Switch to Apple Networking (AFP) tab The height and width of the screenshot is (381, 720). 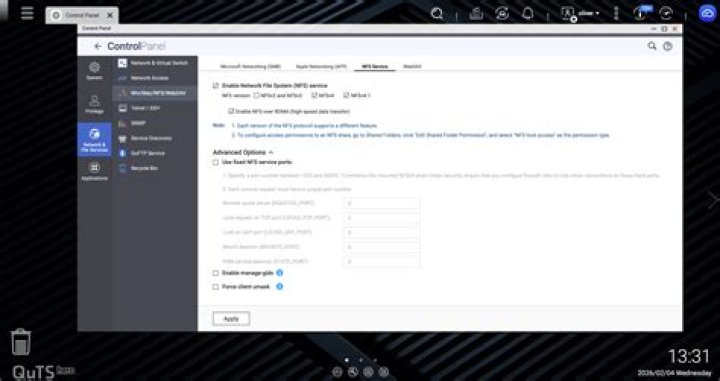[x=321, y=67]
